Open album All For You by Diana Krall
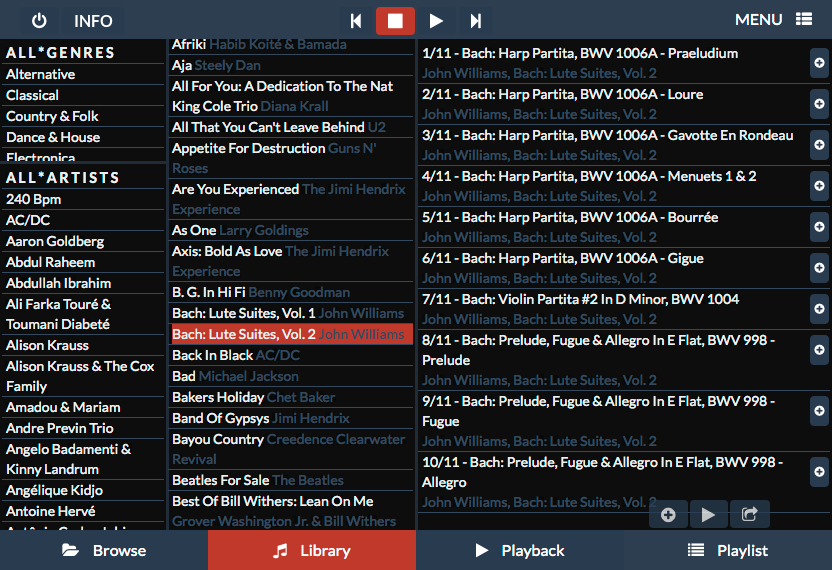Viewport: 832px width, 570px height. pyautogui.click(x=291, y=96)
